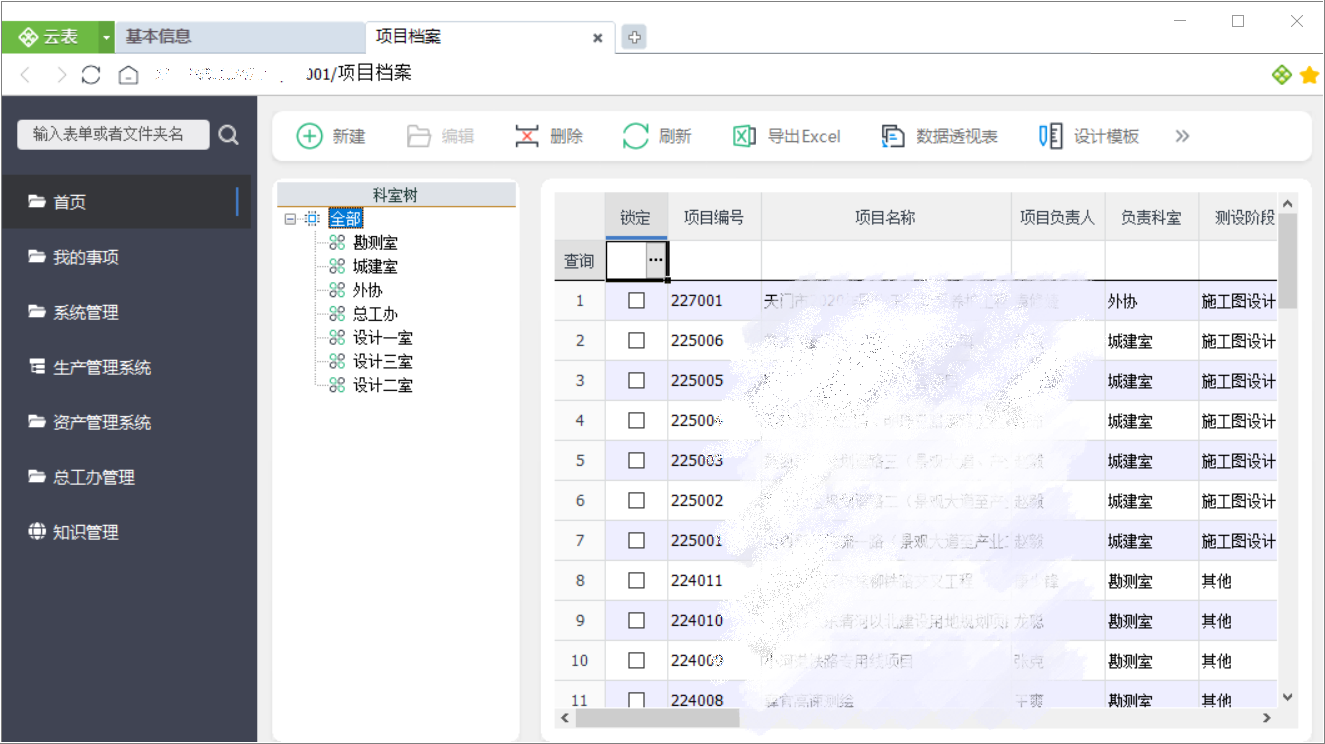Select 总工办 in the 科室树
Screen dimensions: 1325x744
tap(375, 314)
